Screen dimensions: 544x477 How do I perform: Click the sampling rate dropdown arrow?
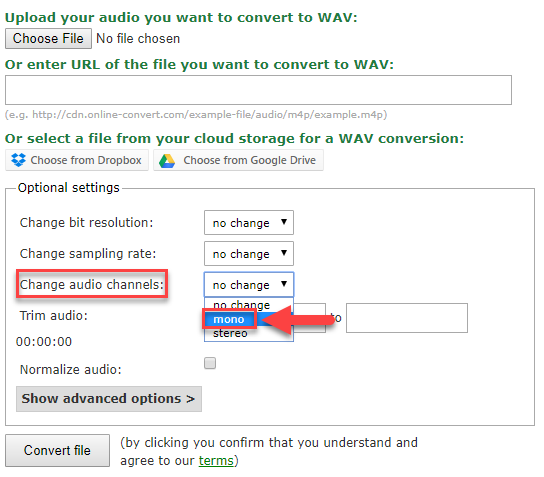click(284, 253)
